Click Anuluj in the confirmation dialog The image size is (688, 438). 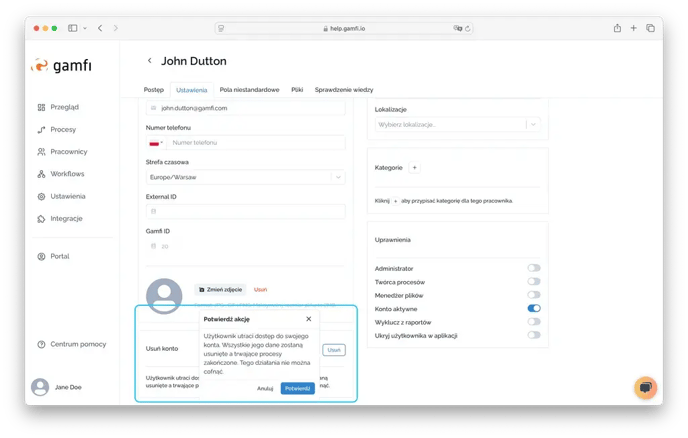point(265,388)
